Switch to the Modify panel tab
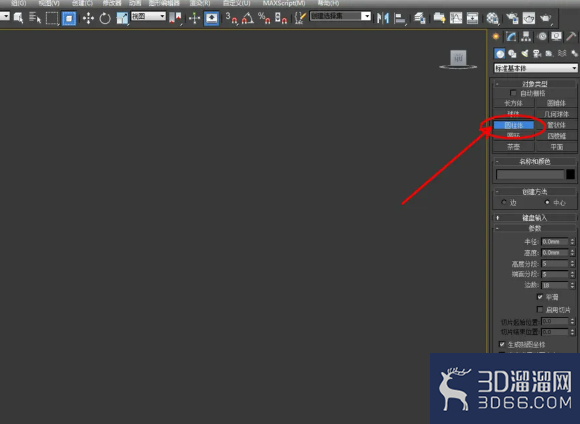Screen dimensions: 580x424 click(511, 36)
